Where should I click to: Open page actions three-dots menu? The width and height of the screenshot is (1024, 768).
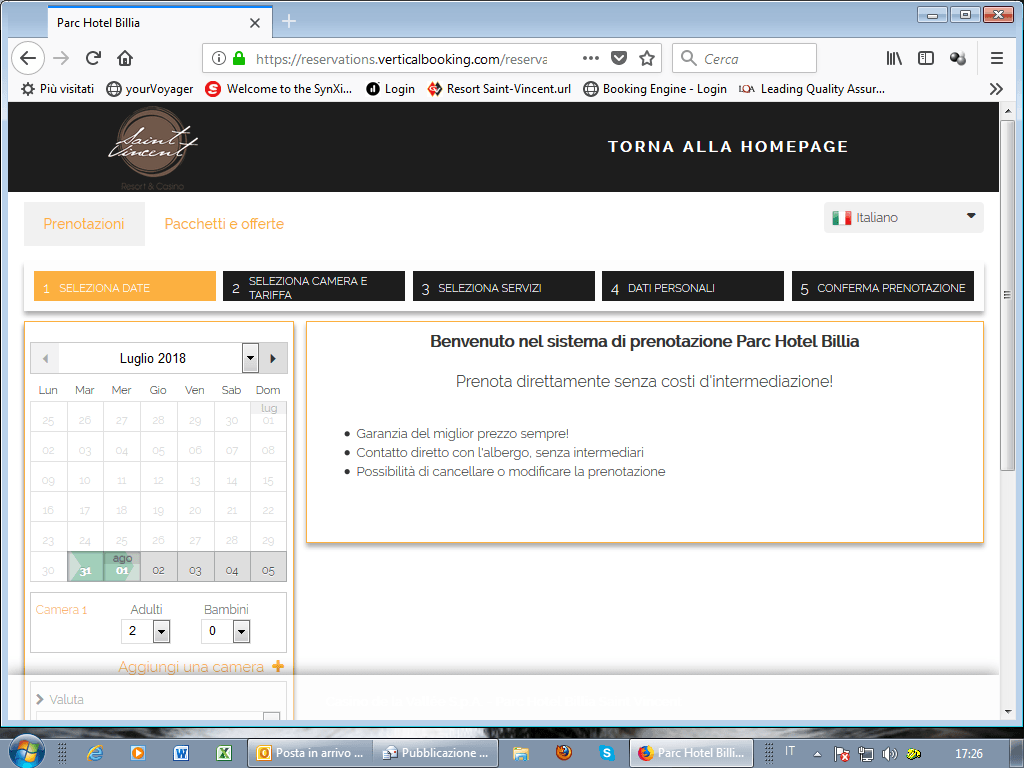coord(590,58)
